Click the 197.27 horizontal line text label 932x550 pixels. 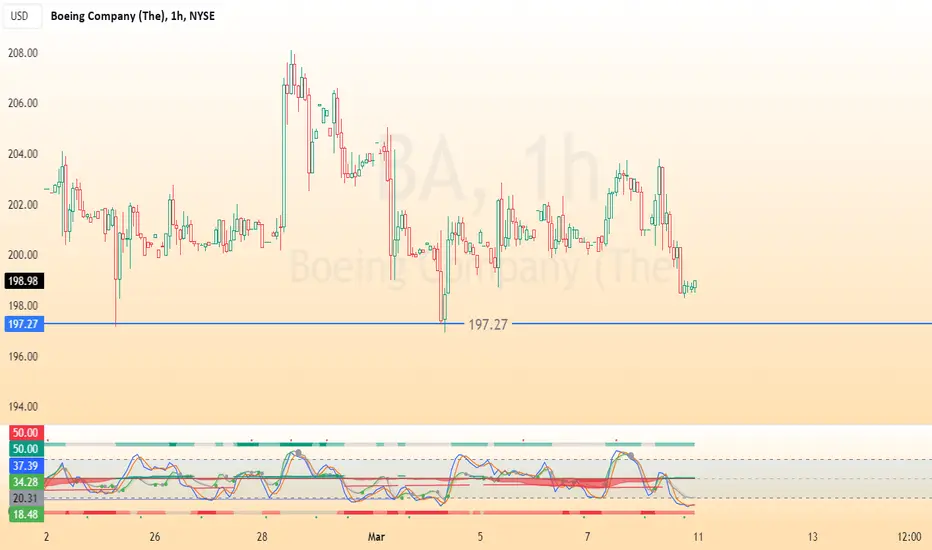488,325
